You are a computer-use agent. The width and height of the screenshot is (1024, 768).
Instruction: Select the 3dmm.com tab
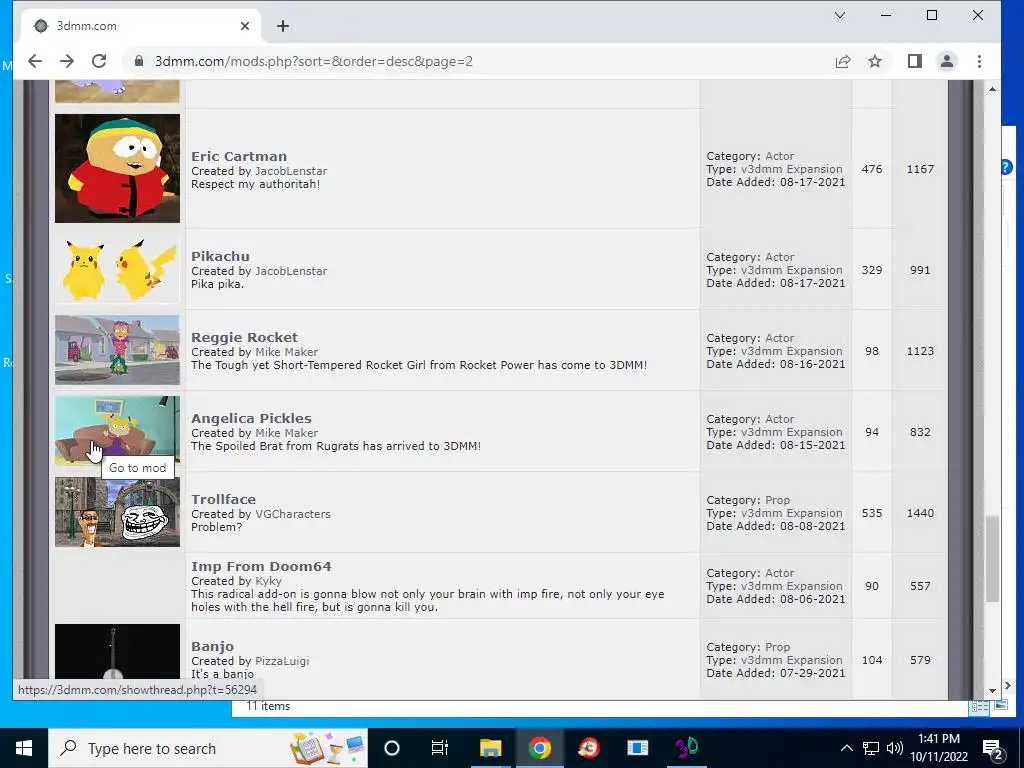point(142,26)
